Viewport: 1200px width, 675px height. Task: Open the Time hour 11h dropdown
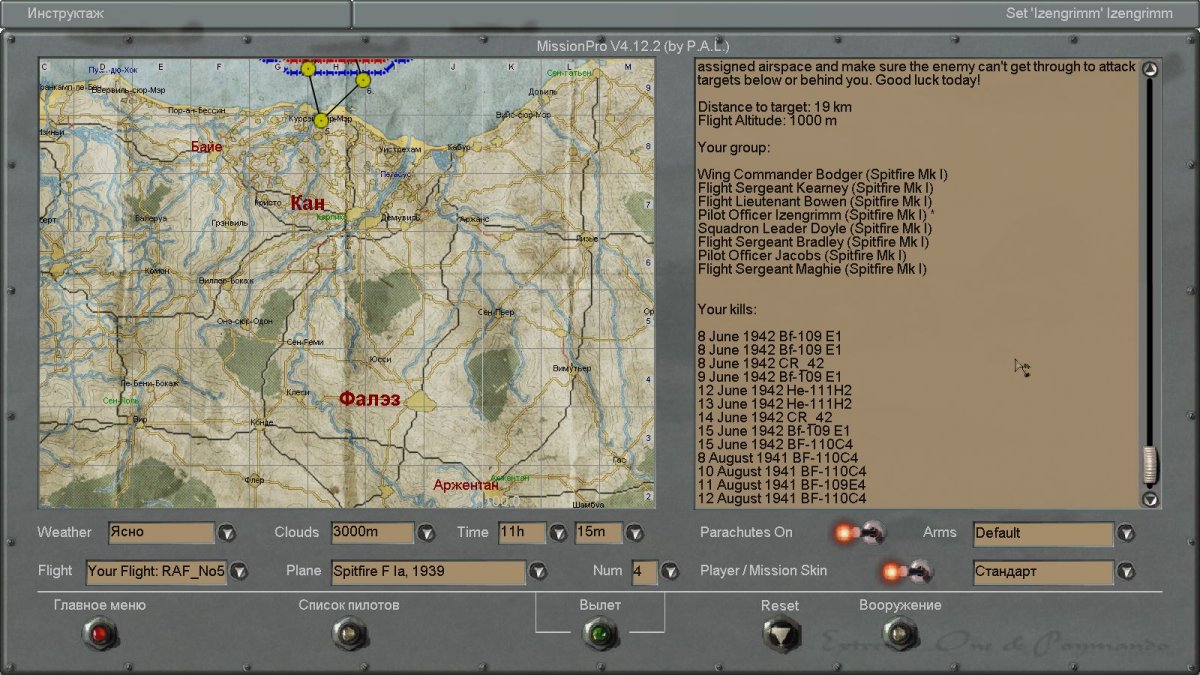coord(558,533)
